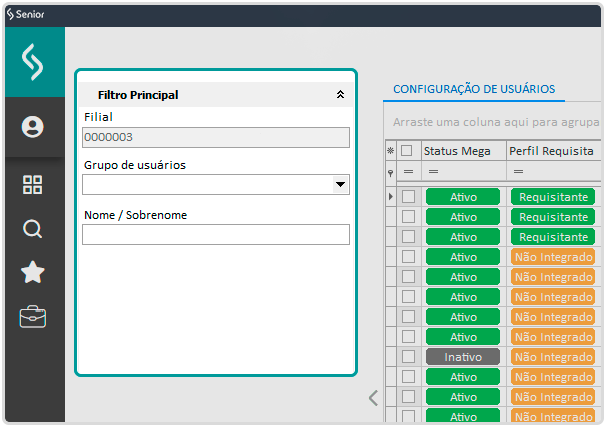
Task: Open the user profile icon
Action: click(x=33, y=127)
